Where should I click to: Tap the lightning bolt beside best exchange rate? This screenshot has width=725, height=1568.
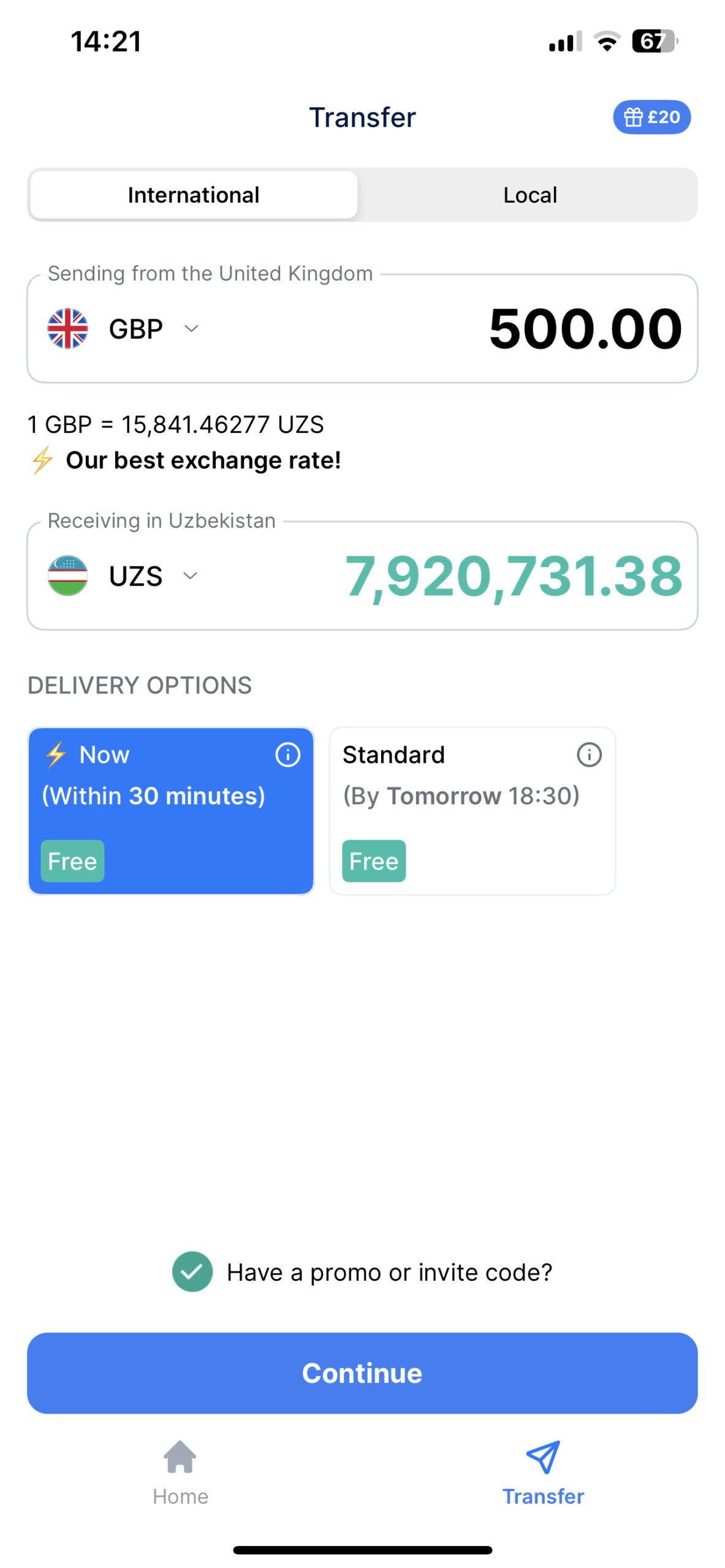pos(42,461)
